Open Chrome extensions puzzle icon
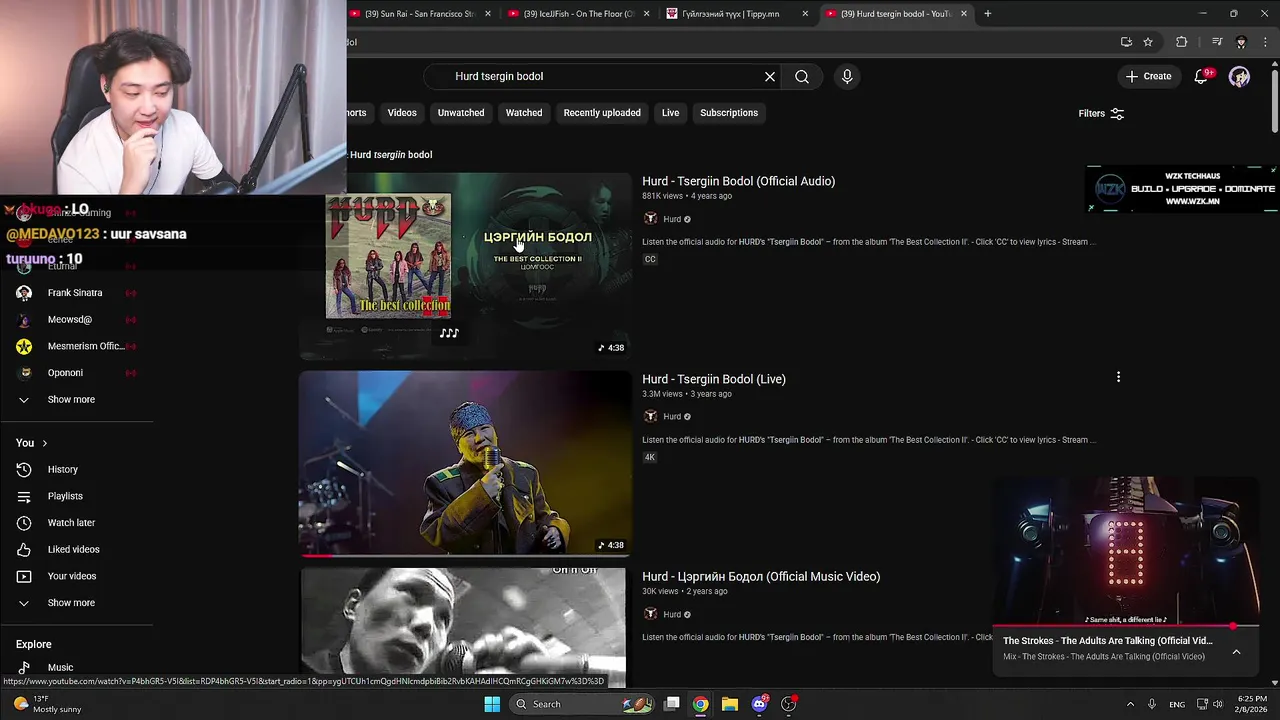This screenshot has width=1280, height=720. tap(1182, 42)
